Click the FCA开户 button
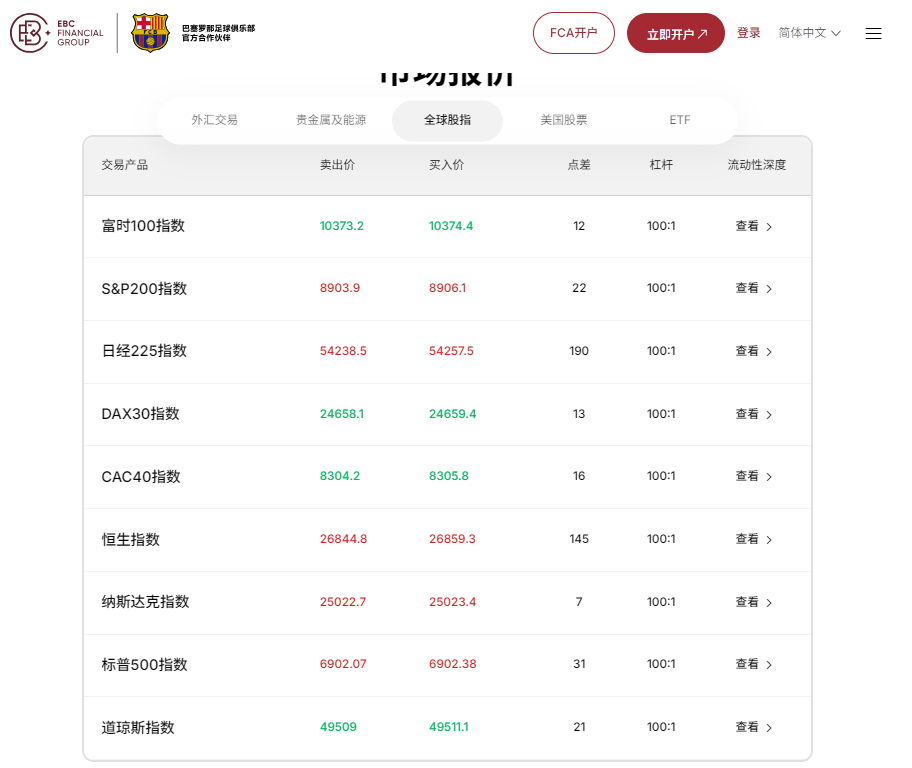This screenshot has width=912, height=768. 573,32
